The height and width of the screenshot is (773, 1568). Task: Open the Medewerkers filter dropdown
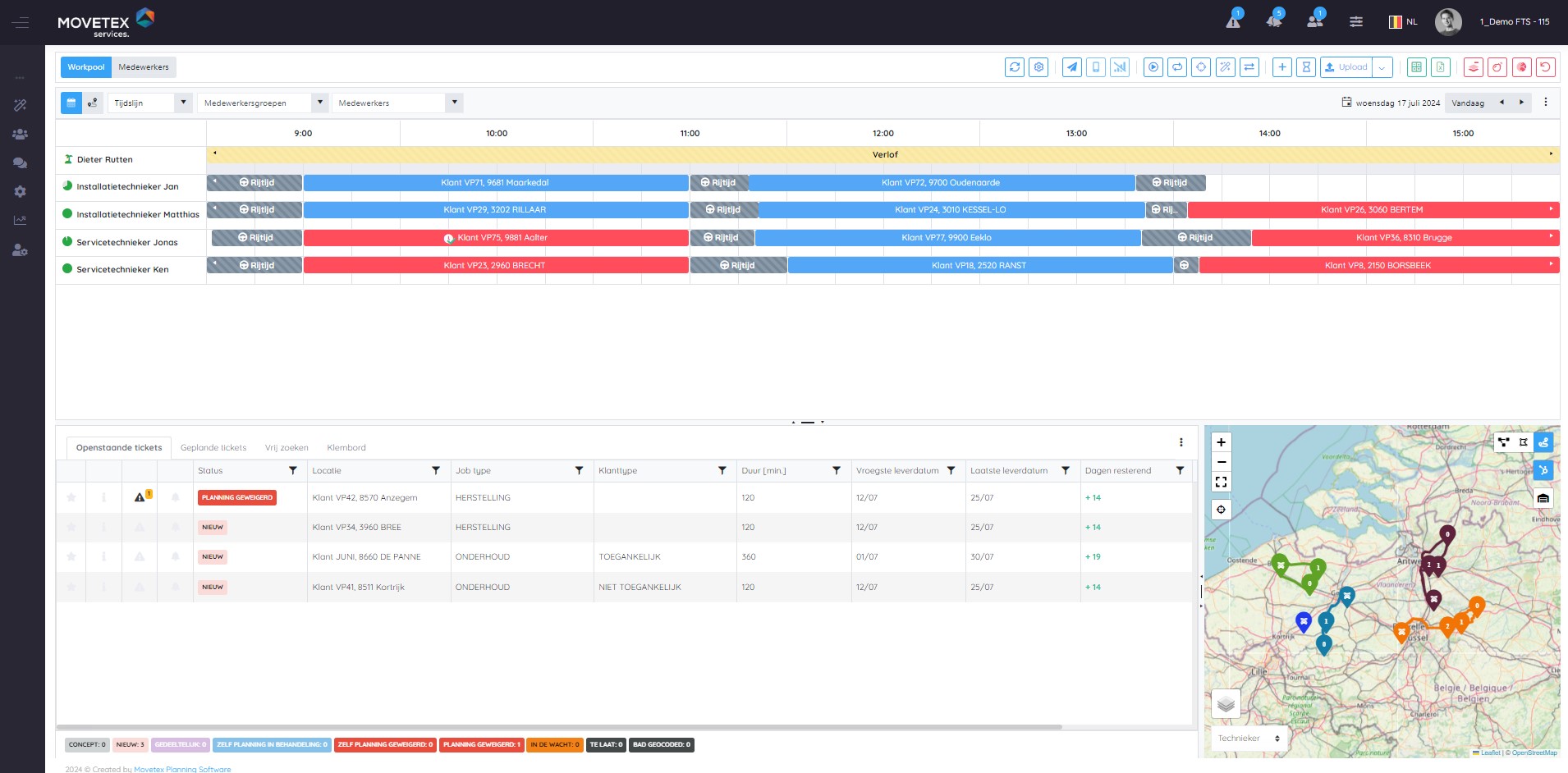[397, 103]
